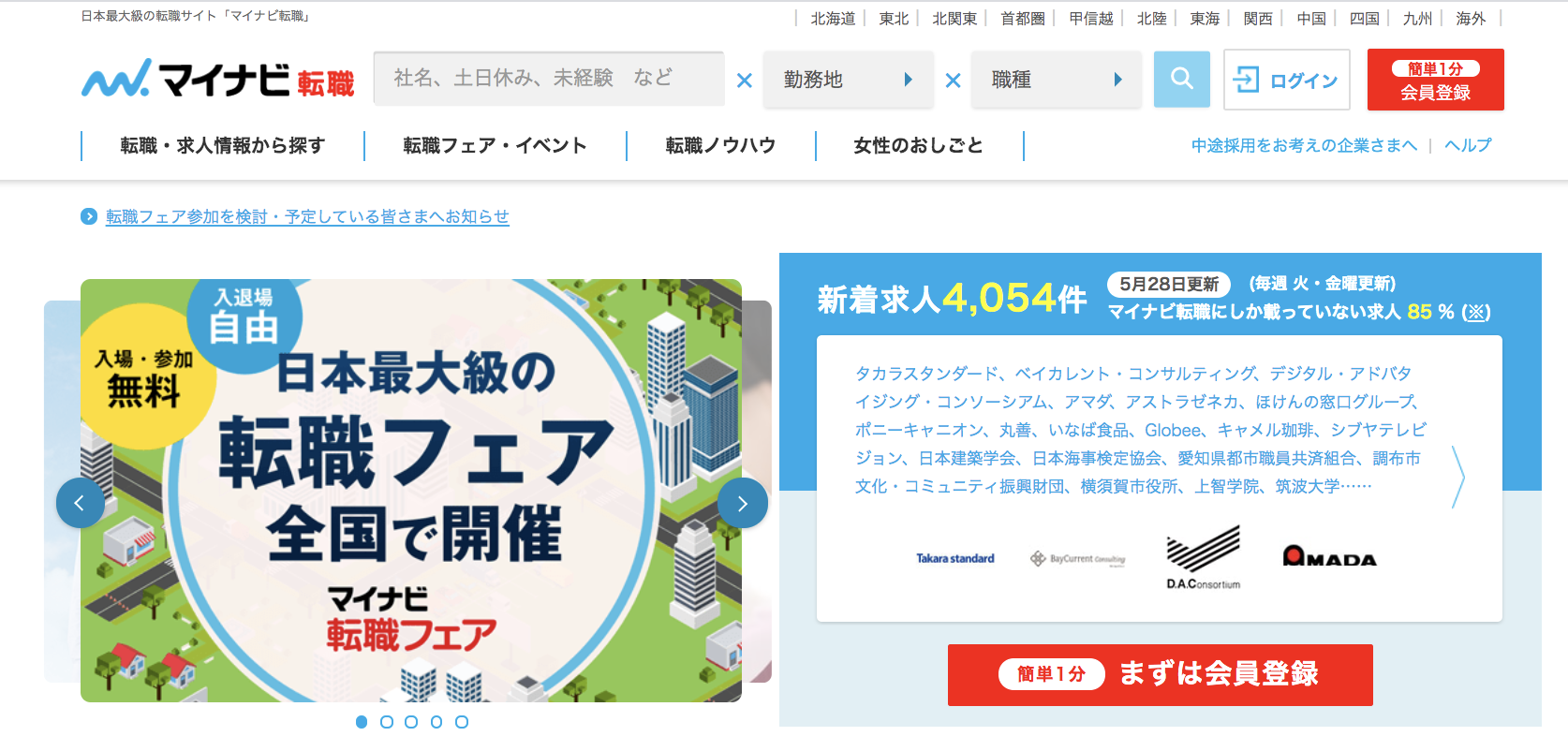1568x751 pixels.
Task: Open the 勤務地 dropdown
Action: pyautogui.click(x=849, y=80)
